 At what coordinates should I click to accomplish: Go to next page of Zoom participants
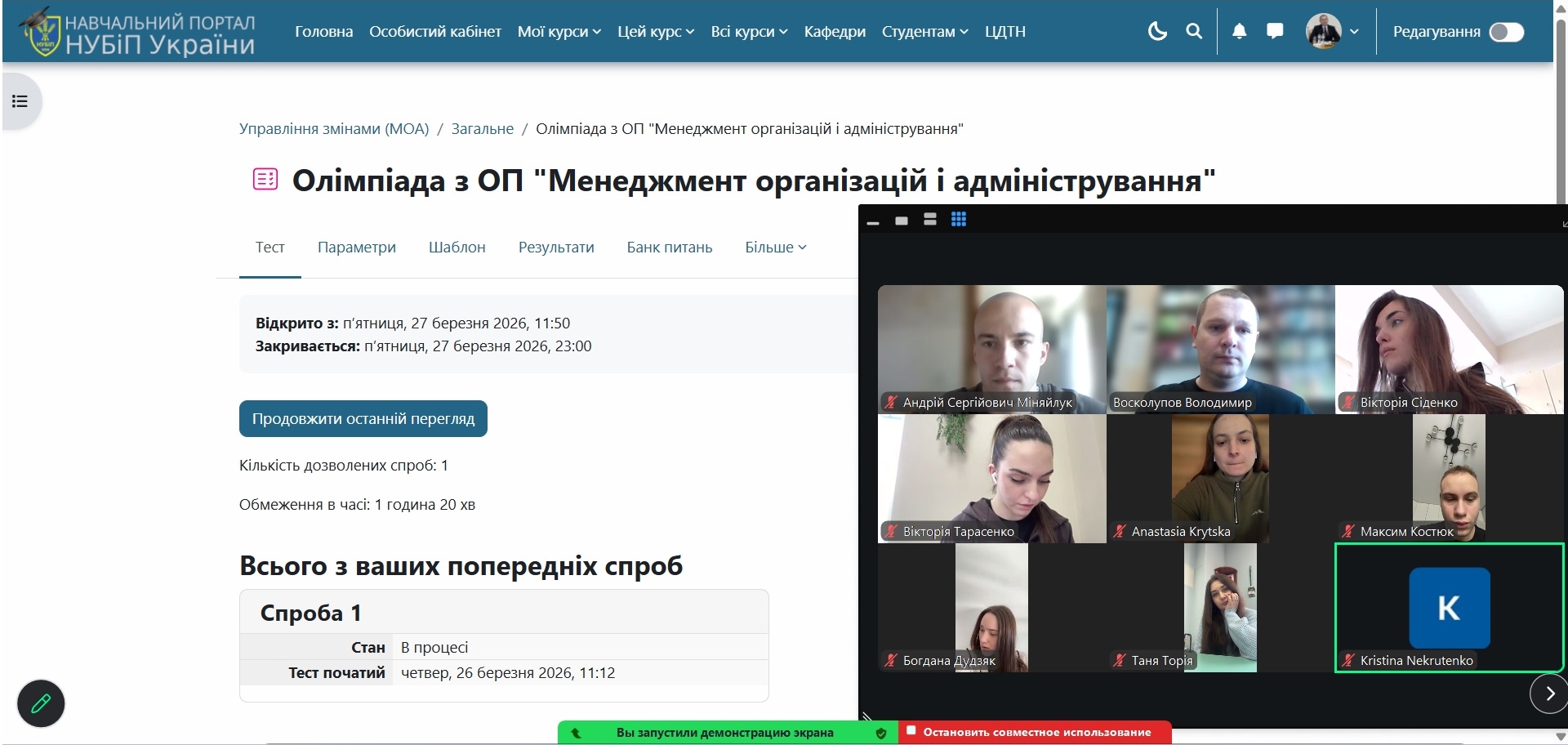pyautogui.click(x=1548, y=694)
